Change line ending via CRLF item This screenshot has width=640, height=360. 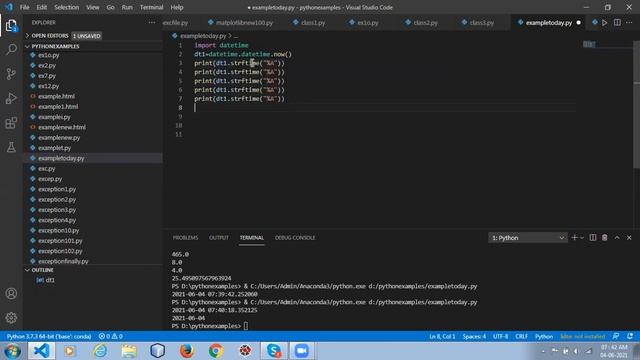pos(521,336)
